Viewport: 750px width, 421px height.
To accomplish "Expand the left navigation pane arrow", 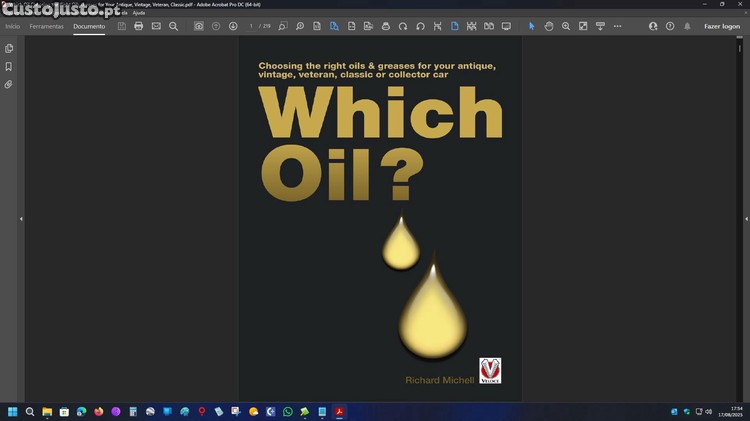I will tap(21, 218).
